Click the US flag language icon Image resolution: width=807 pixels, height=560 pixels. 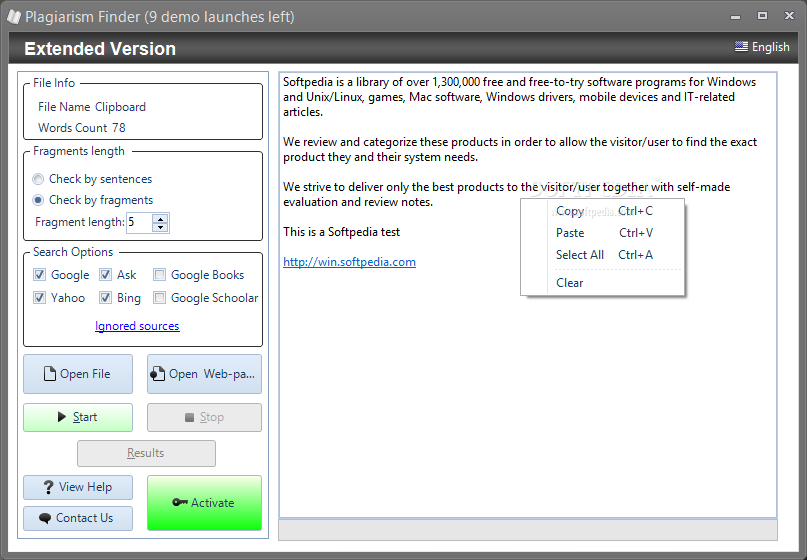point(741,47)
